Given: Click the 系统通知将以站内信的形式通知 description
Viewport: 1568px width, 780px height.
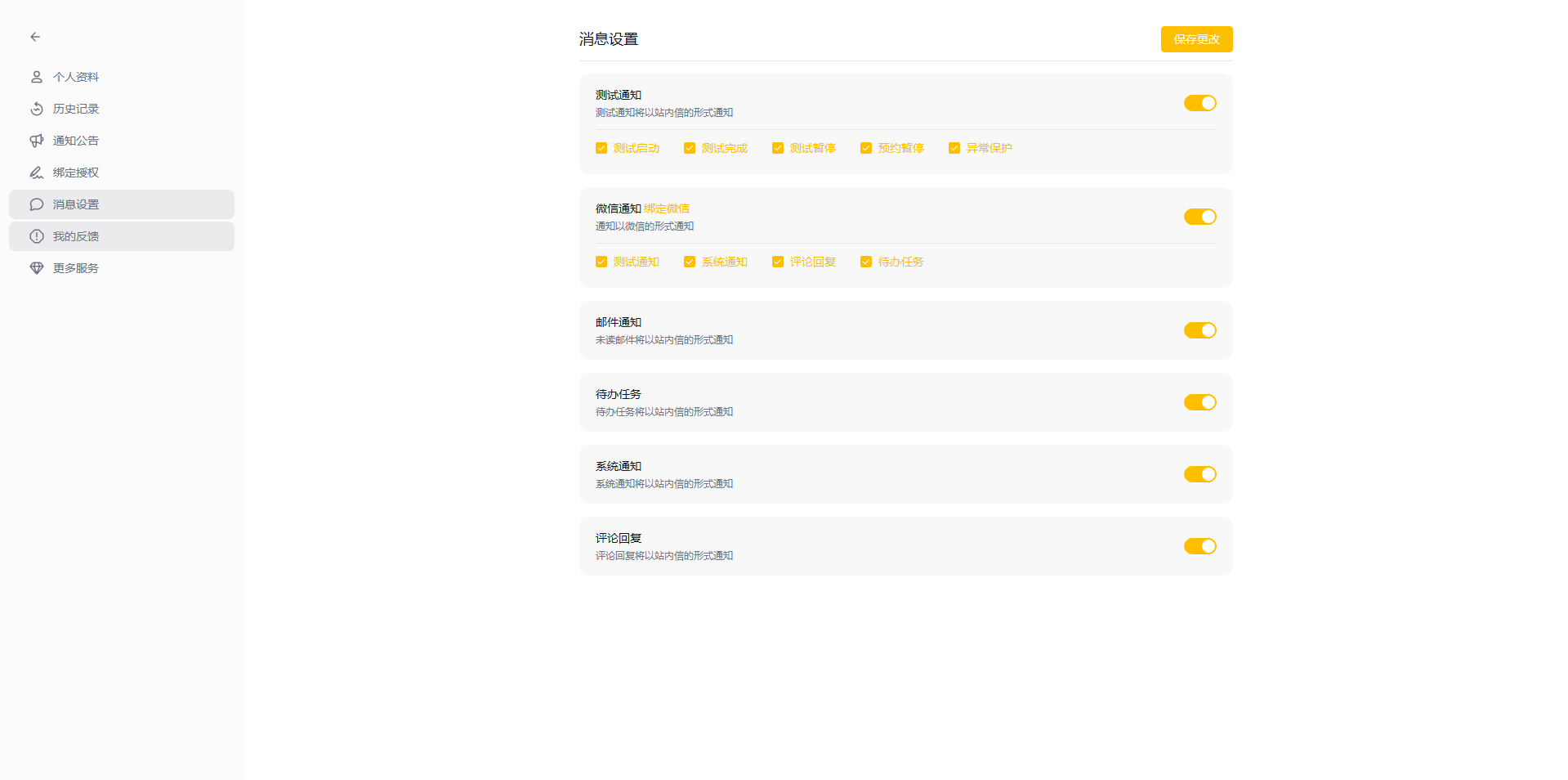Looking at the screenshot, I should click(664, 484).
